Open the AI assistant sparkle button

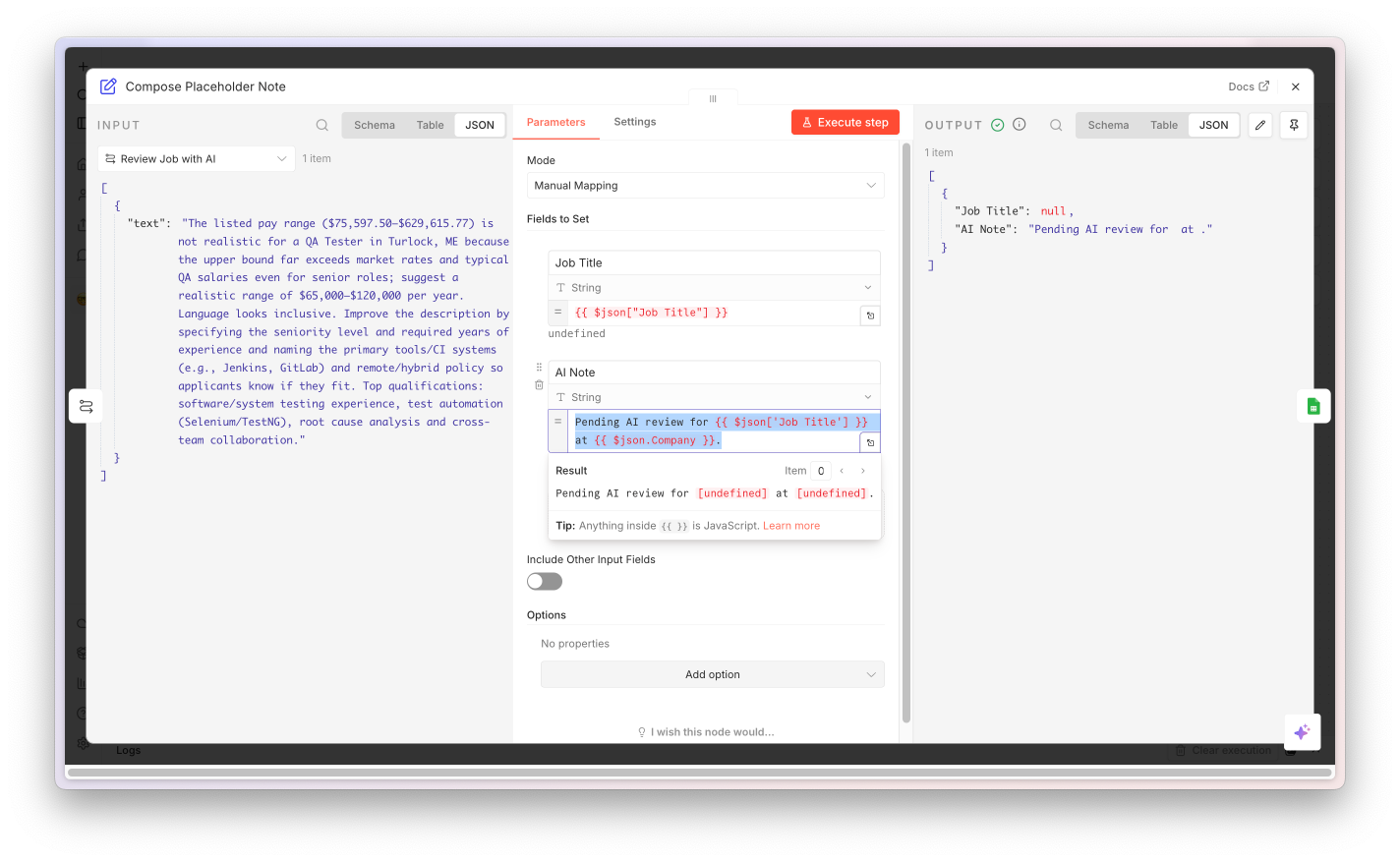coord(1302,732)
